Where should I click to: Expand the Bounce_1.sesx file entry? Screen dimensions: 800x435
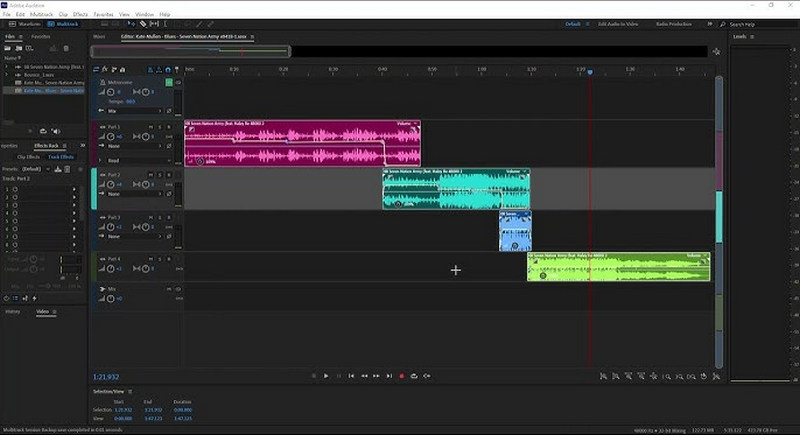pos(6,74)
